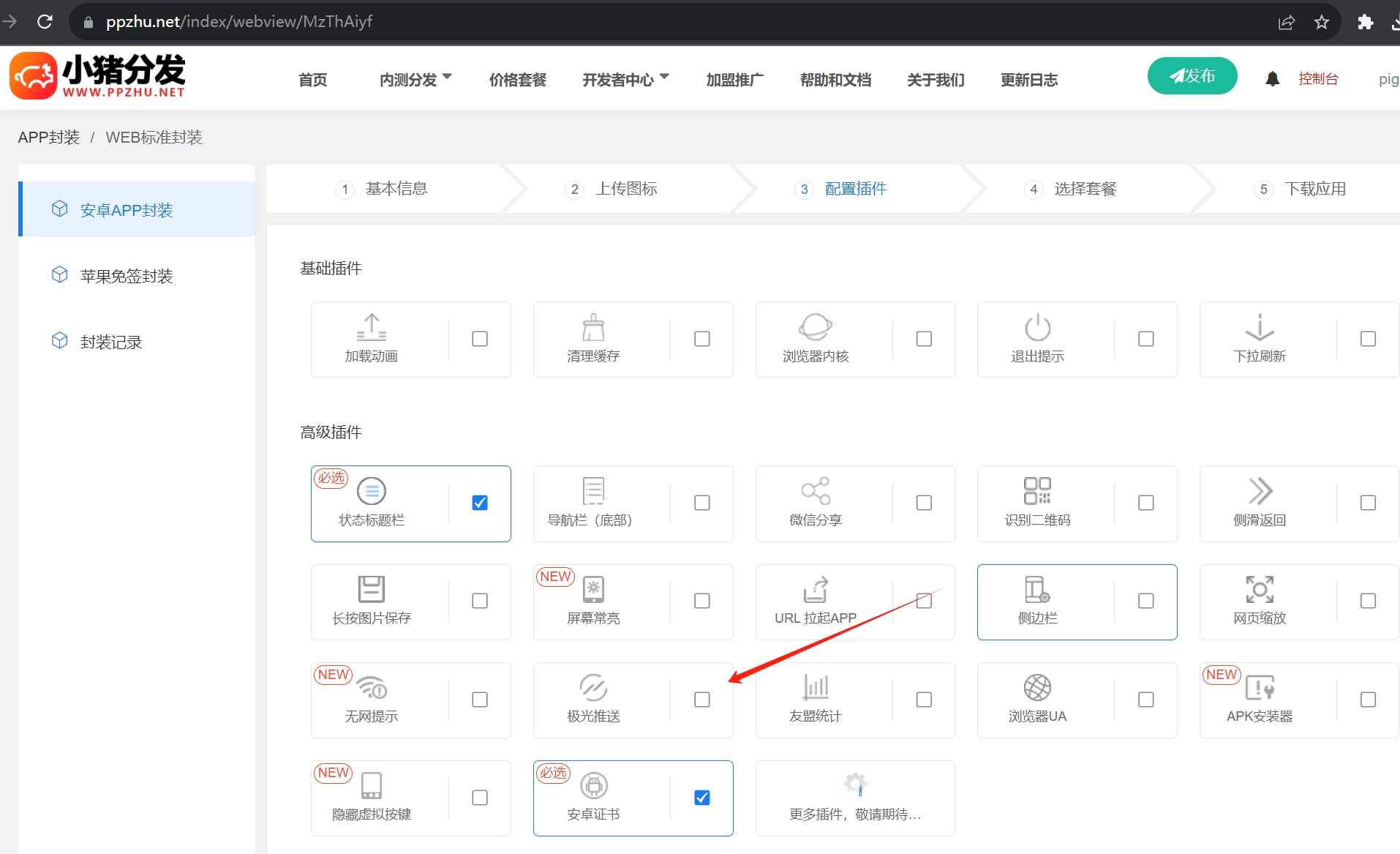Click the 浏览器UA globe icon
This screenshot has width=1400, height=854.
pos(1036,688)
